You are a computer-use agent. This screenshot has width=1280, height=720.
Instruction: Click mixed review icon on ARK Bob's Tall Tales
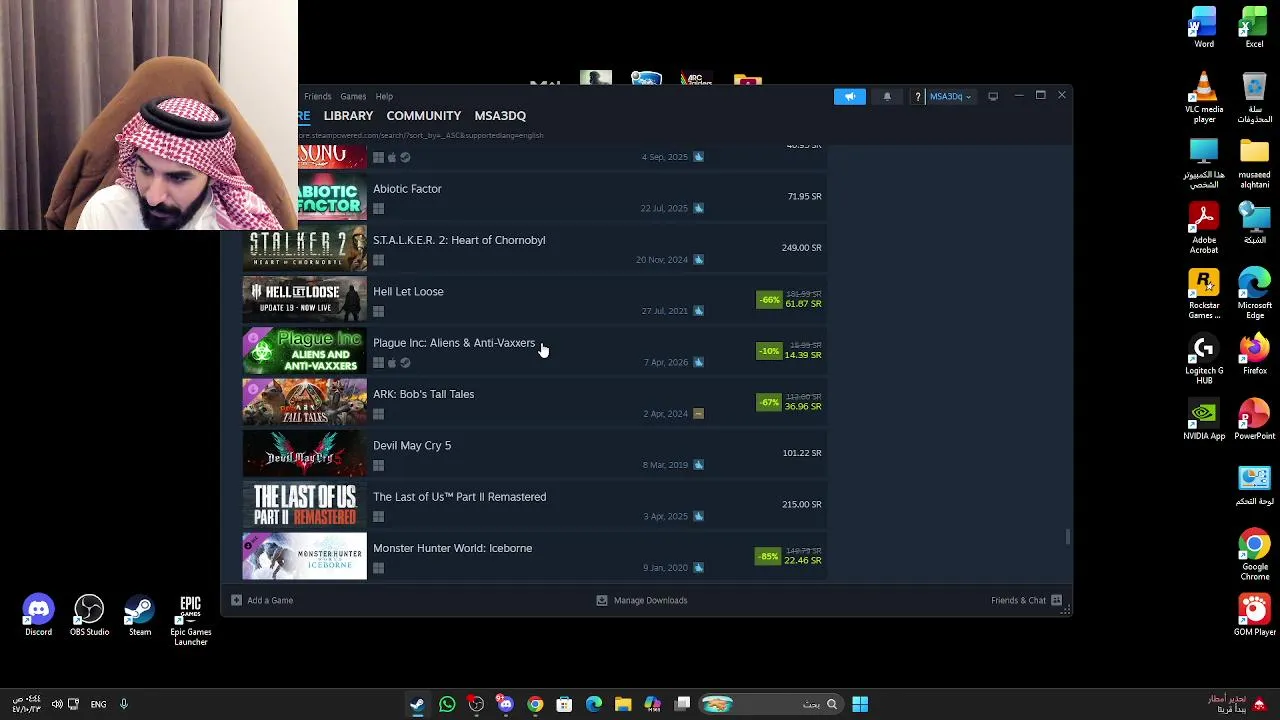pos(698,413)
